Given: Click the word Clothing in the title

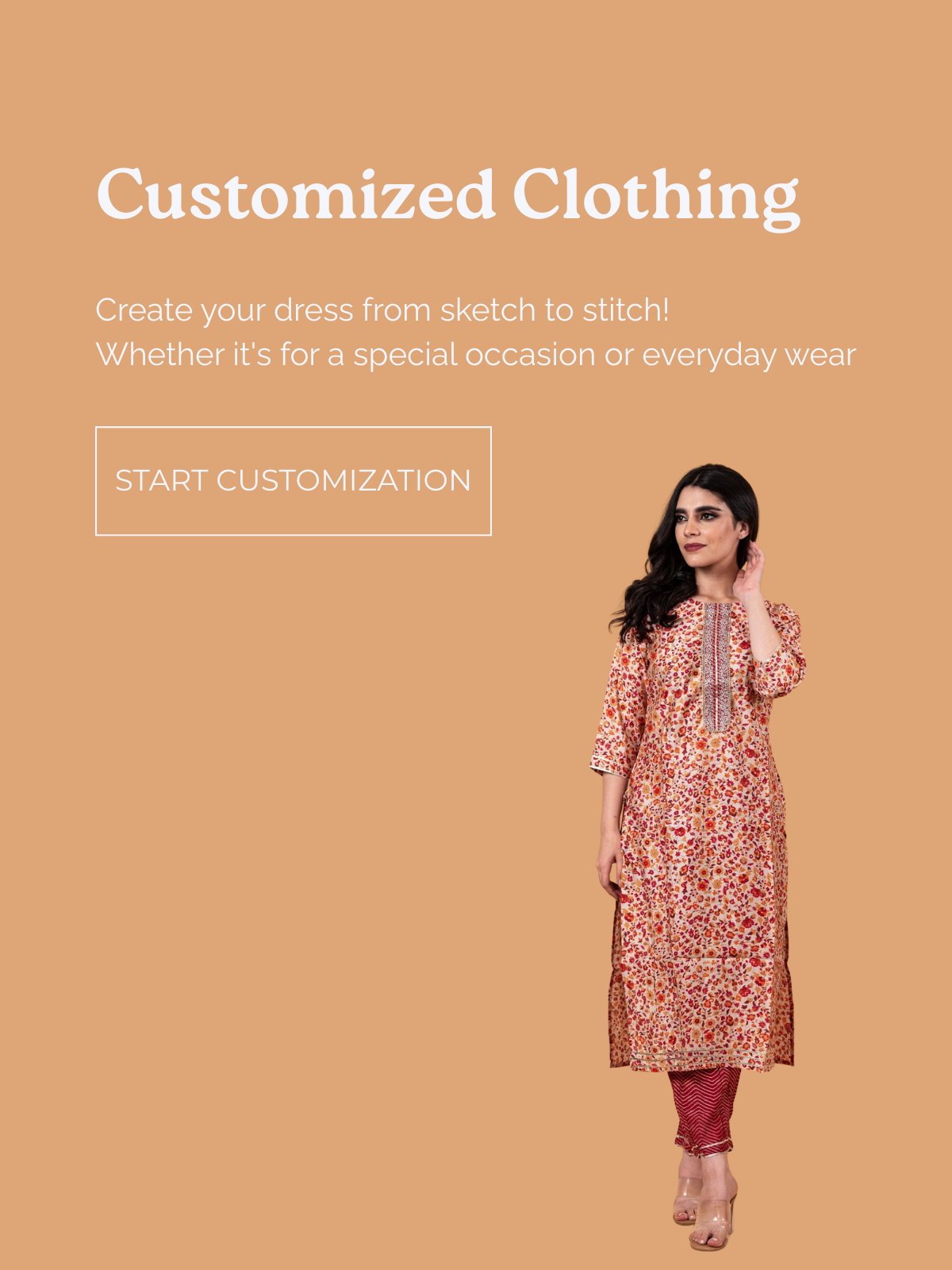Looking at the screenshot, I should click(x=656, y=197).
